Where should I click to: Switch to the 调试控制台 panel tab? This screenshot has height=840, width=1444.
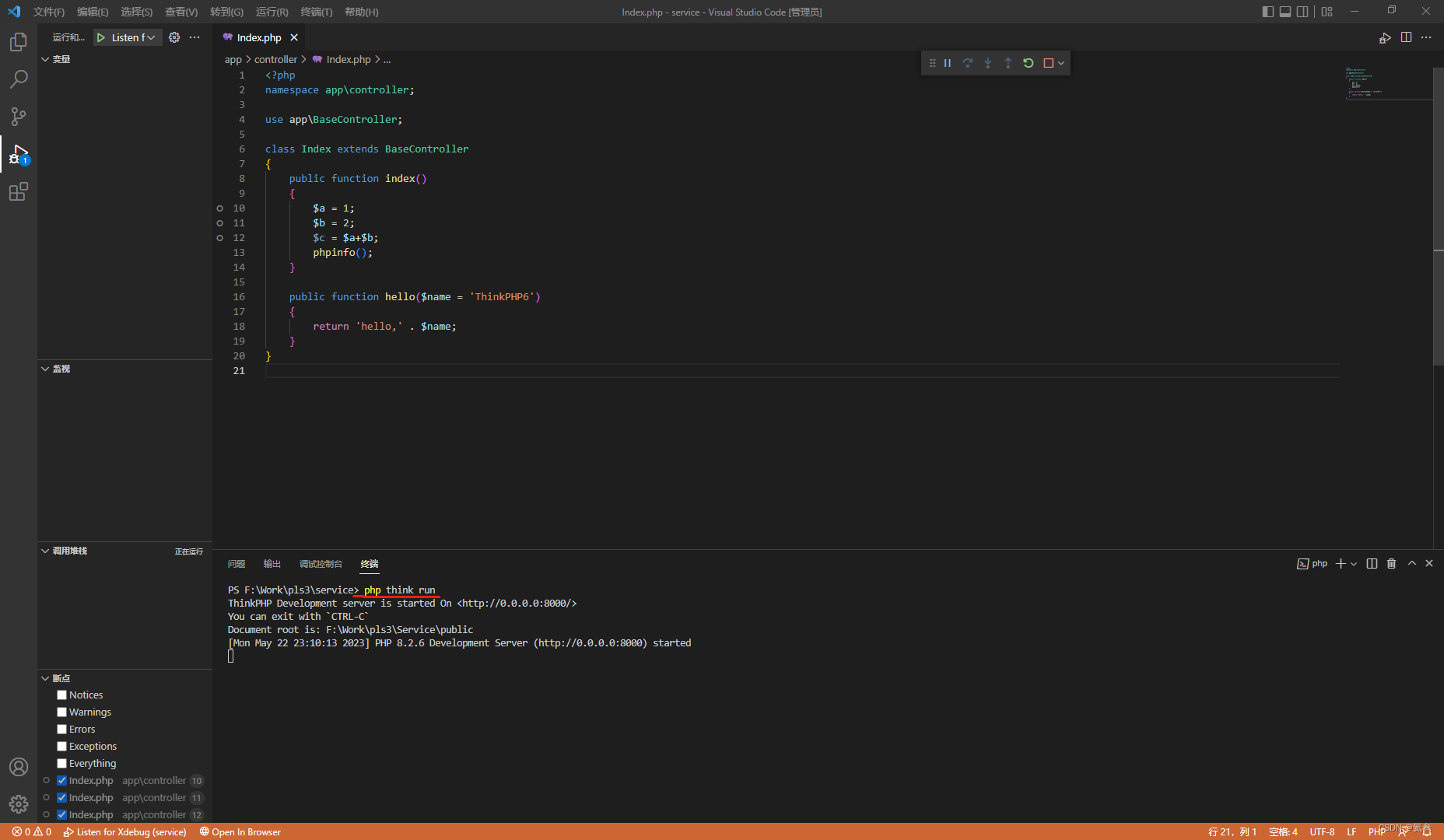point(321,563)
